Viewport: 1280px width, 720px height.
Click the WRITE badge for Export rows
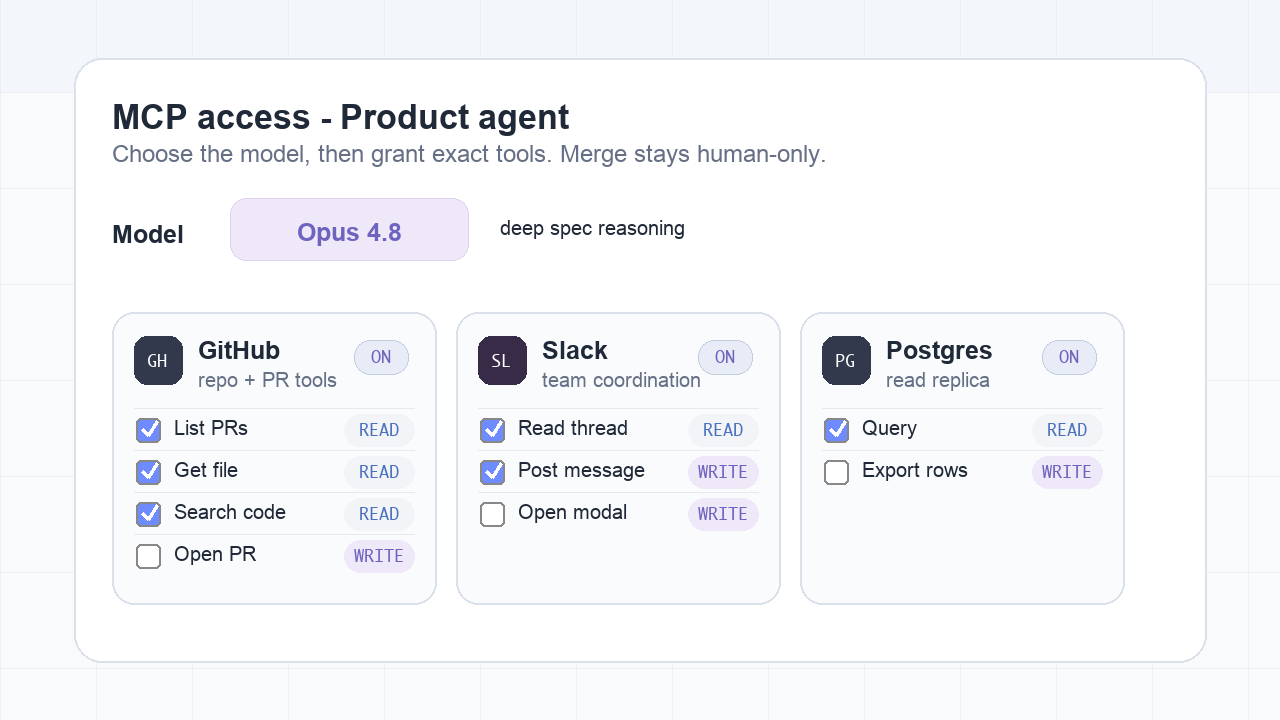[1067, 472]
